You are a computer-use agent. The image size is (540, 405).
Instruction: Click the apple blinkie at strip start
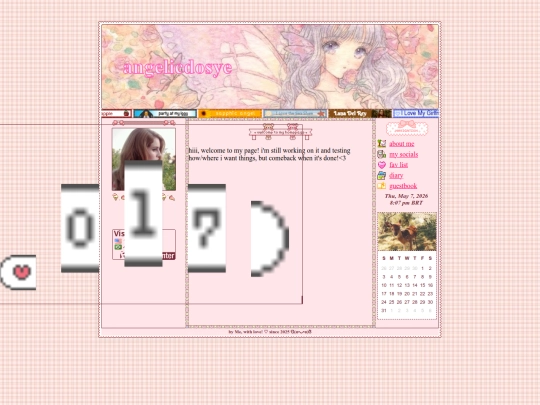click(116, 113)
